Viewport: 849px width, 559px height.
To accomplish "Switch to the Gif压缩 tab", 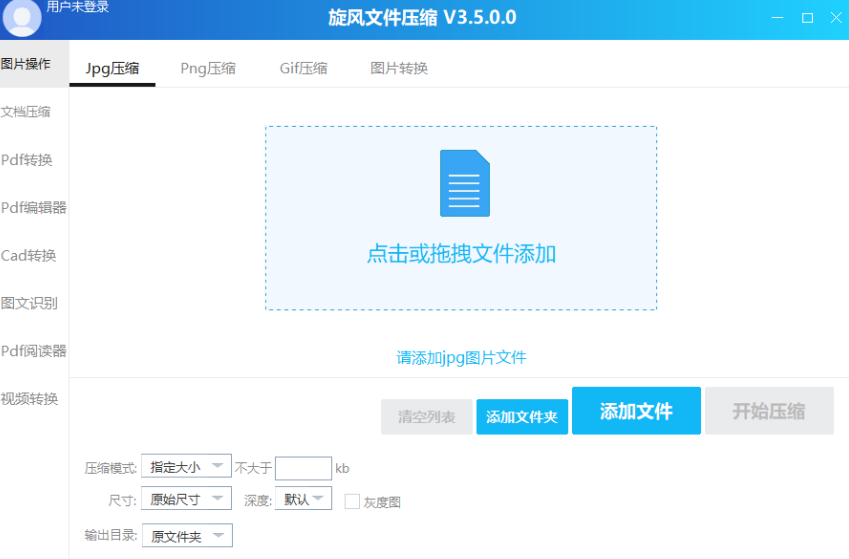I will tap(303, 69).
